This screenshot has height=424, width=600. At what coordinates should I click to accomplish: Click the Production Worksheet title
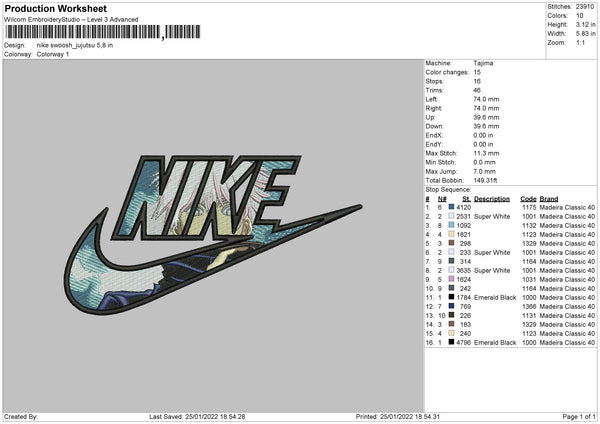coord(55,8)
